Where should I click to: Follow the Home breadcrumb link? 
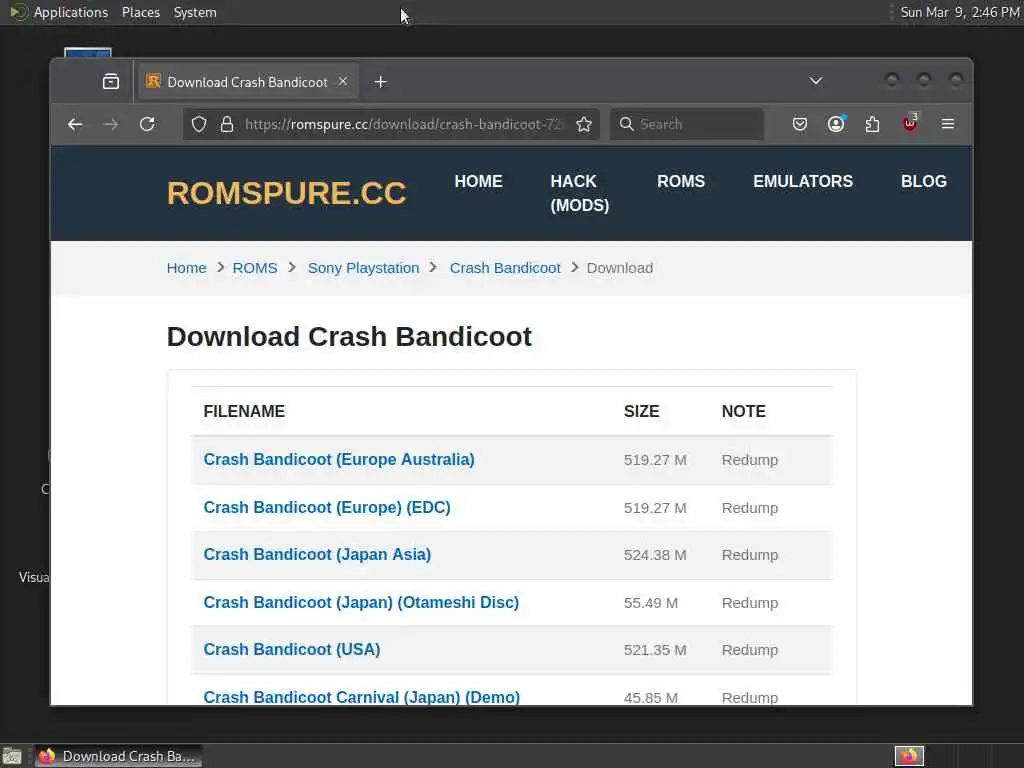187,268
